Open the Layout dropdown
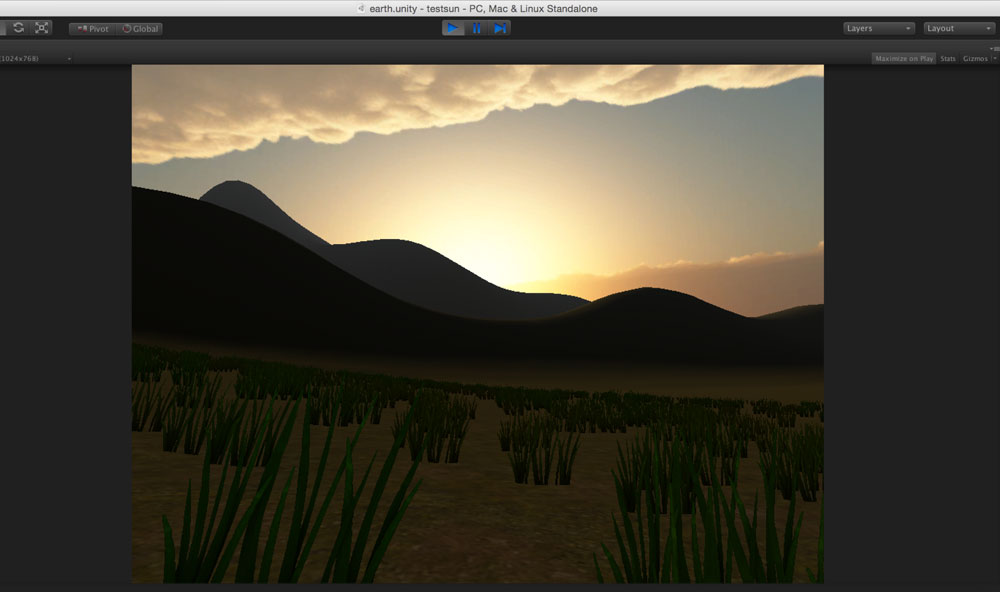 959,29
